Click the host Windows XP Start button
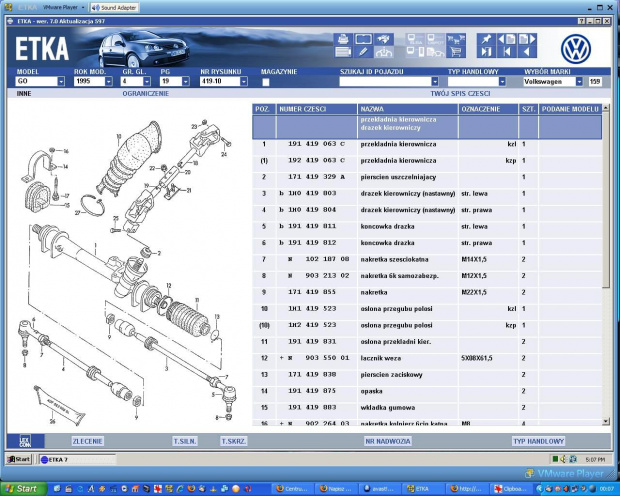The image size is (620, 496). tap(22, 489)
